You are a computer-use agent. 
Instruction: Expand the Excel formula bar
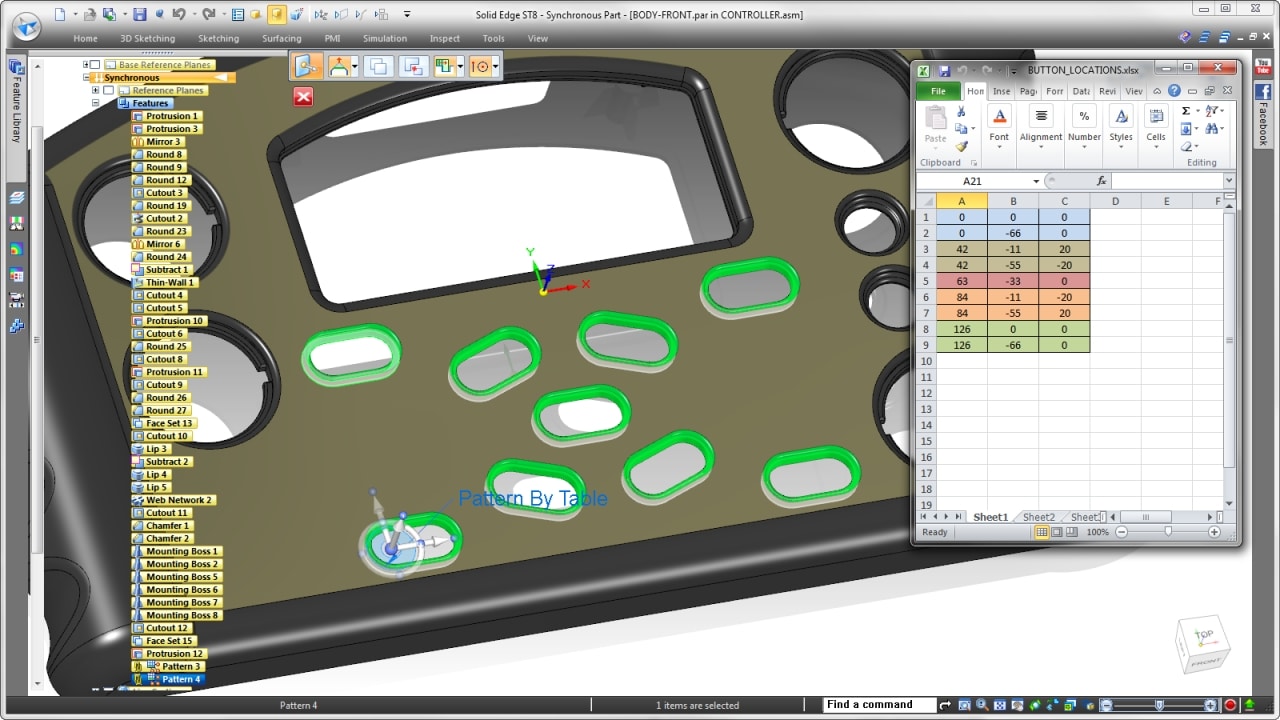point(1229,181)
